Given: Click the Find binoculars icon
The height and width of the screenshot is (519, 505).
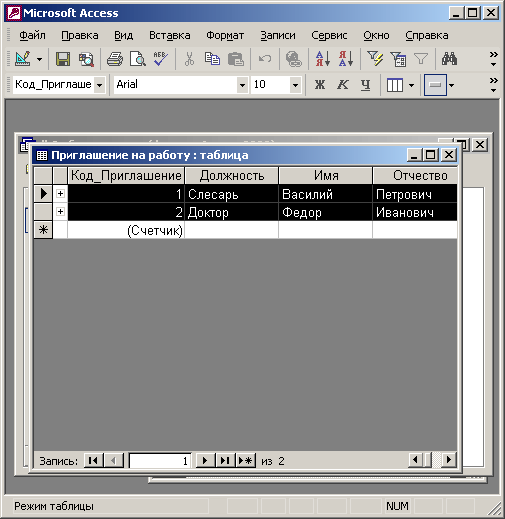Looking at the screenshot, I should [x=449, y=59].
